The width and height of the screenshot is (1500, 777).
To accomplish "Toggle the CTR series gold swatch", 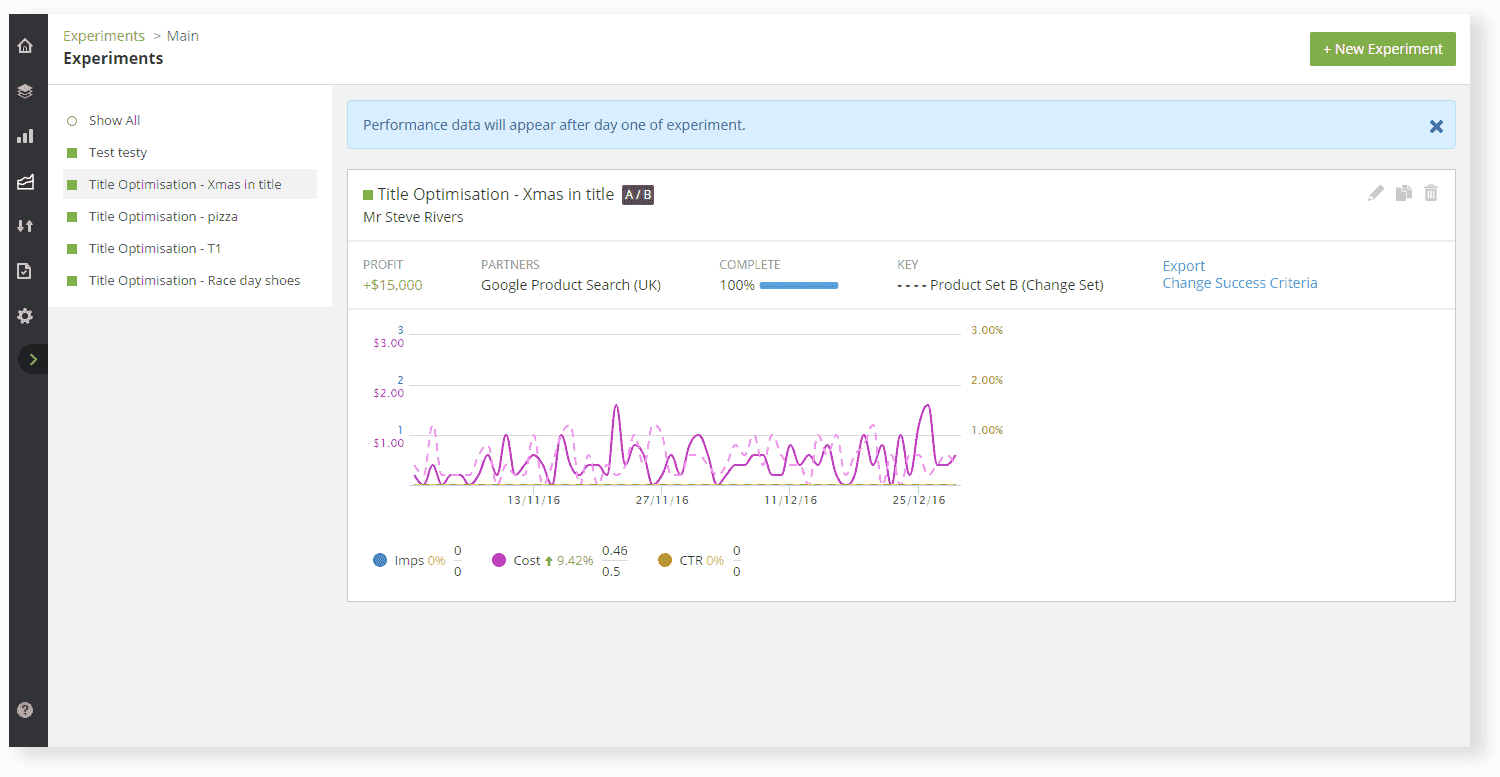I will click(x=665, y=561).
